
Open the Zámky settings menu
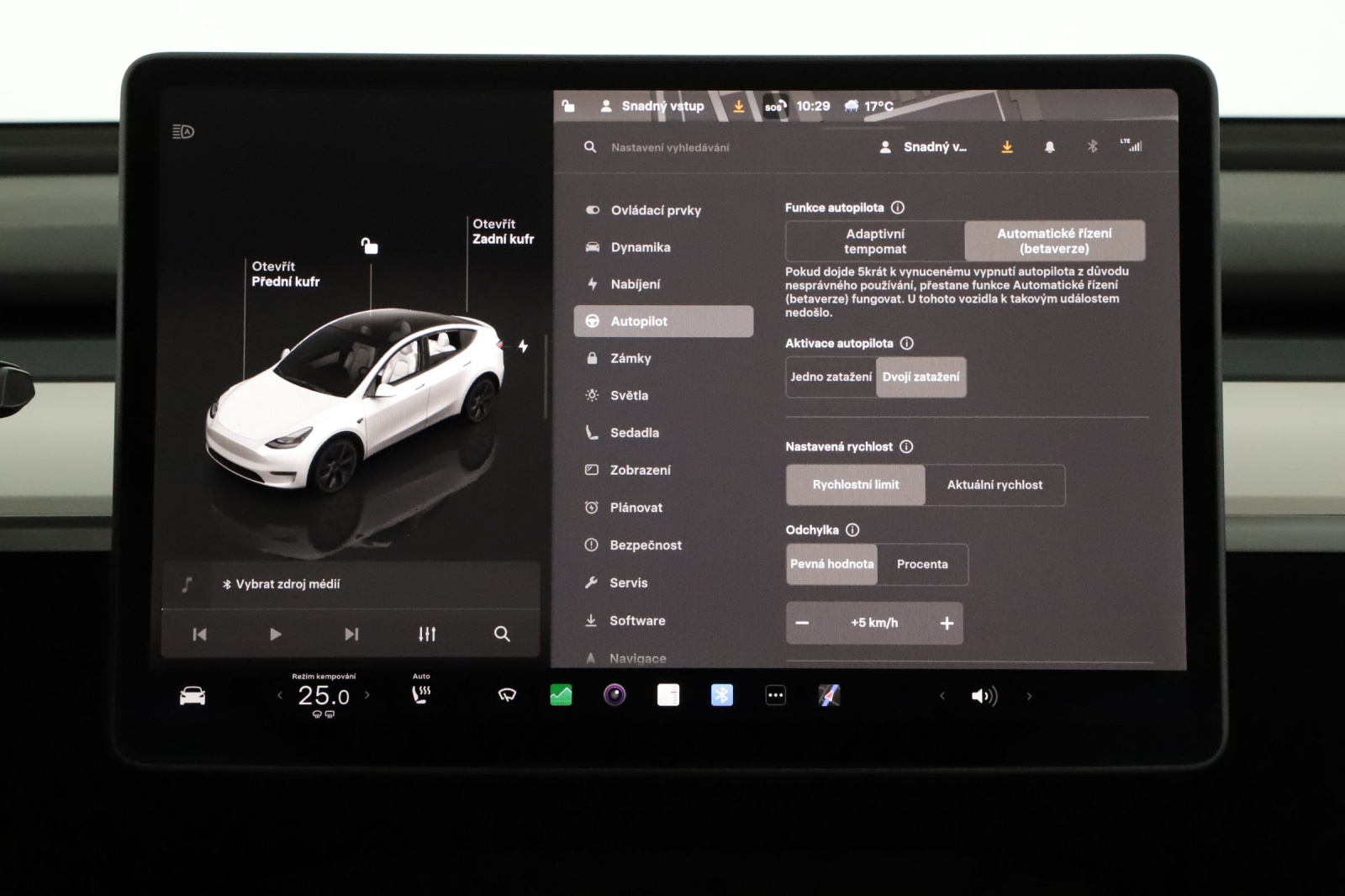[630, 358]
